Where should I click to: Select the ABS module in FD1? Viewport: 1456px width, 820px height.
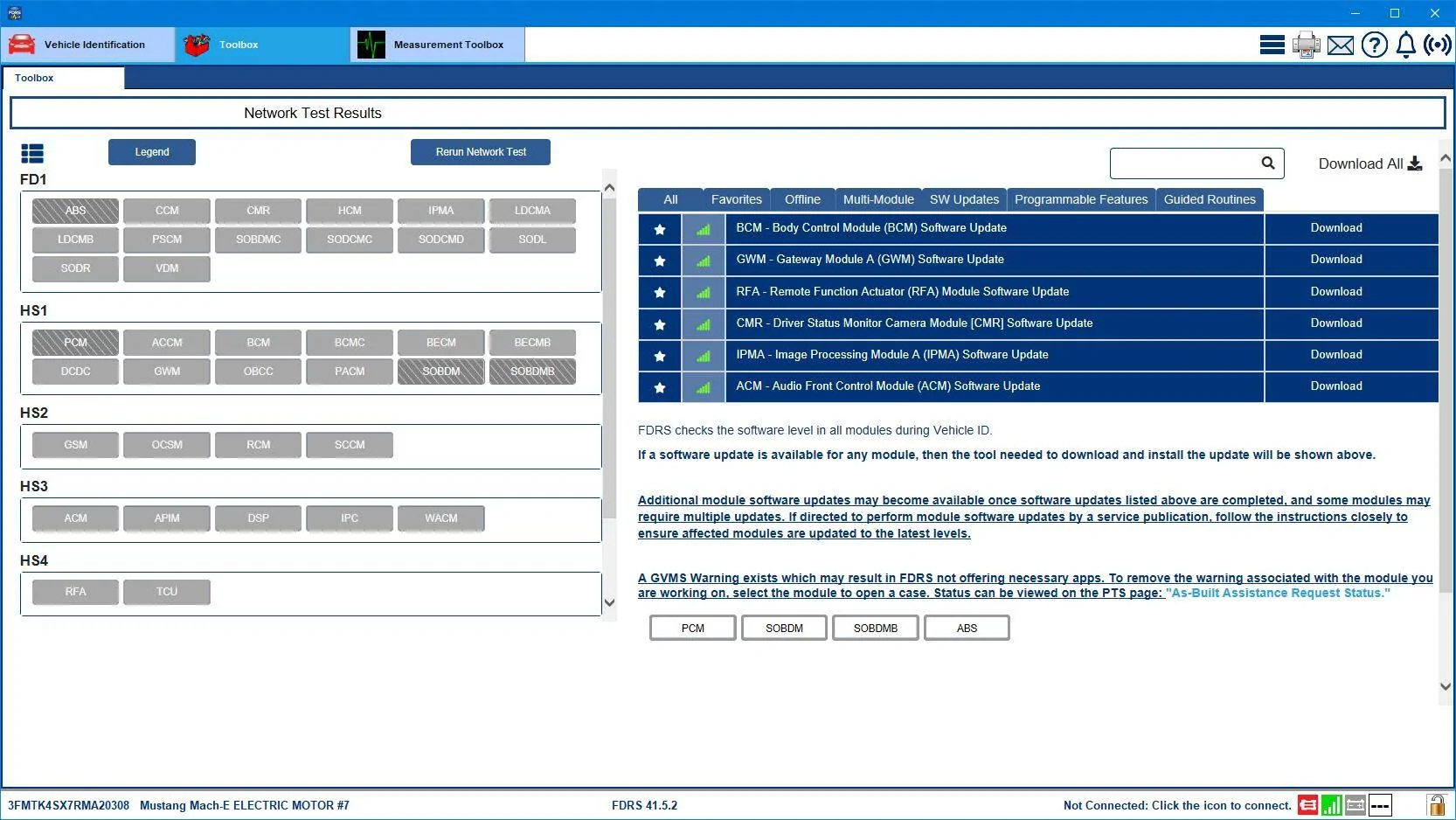(x=75, y=211)
